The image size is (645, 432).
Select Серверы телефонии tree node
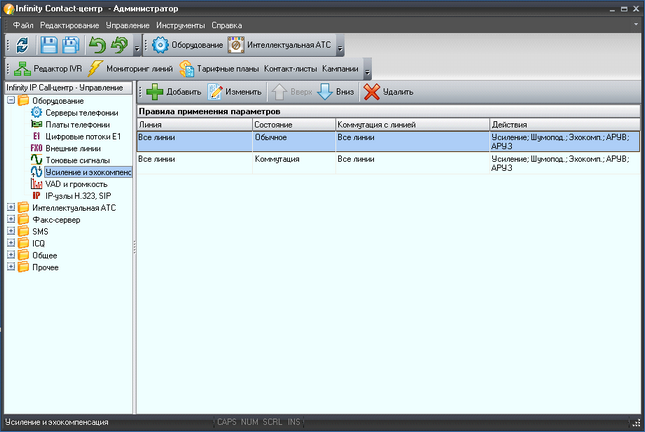(x=82, y=113)
